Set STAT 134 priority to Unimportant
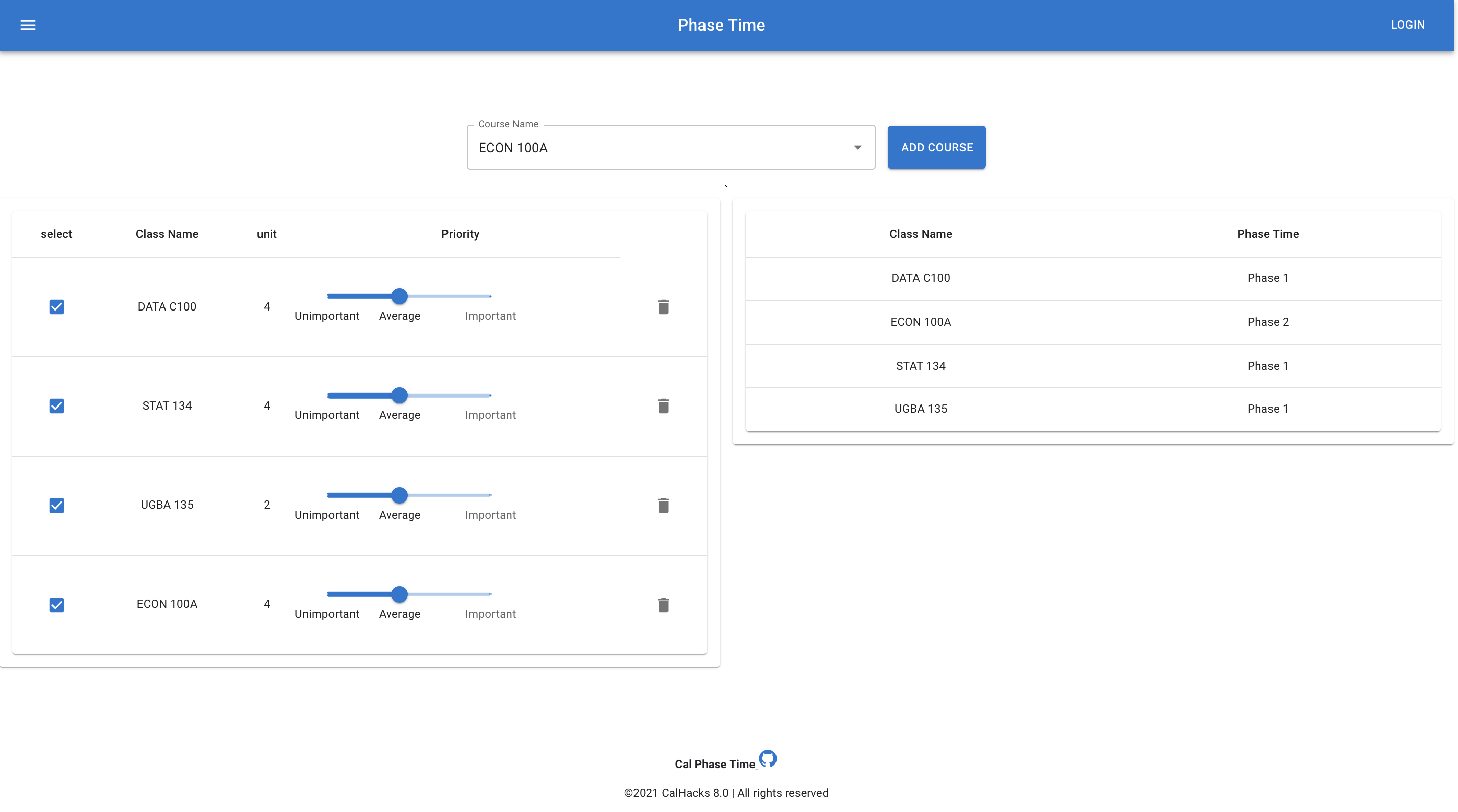 tap(328, 396)
